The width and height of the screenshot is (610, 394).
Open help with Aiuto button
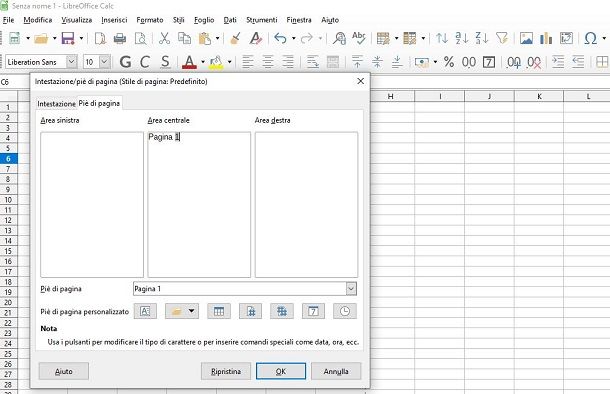click(64, 371)
